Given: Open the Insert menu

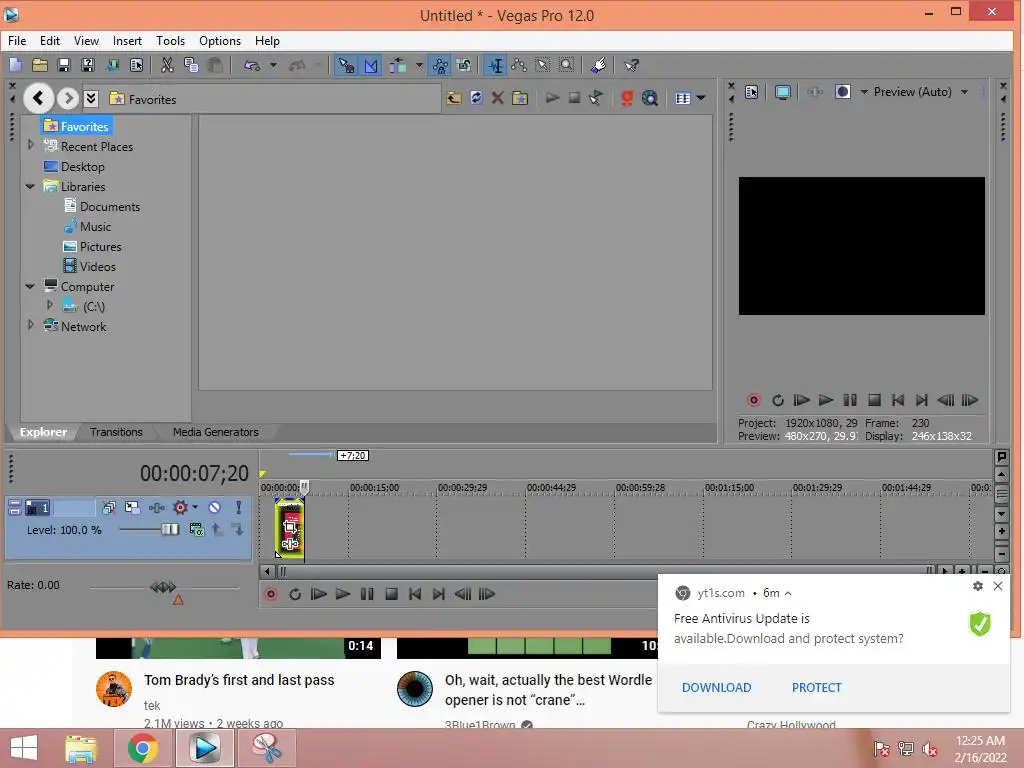Looking at the screenshot, I should tap(127, 40).
